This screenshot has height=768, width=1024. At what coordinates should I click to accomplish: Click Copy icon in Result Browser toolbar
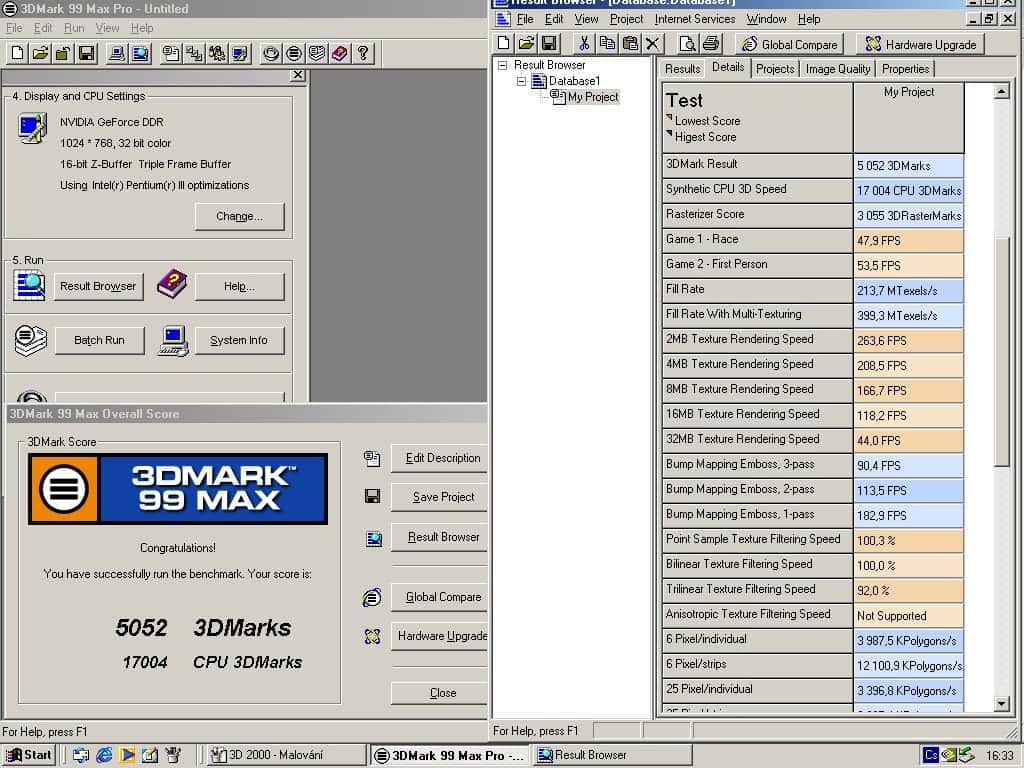[607, 44]
